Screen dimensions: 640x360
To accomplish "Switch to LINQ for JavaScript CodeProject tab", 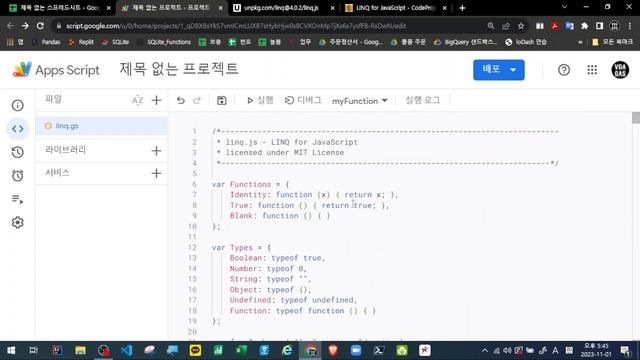I will pos(395,8).
